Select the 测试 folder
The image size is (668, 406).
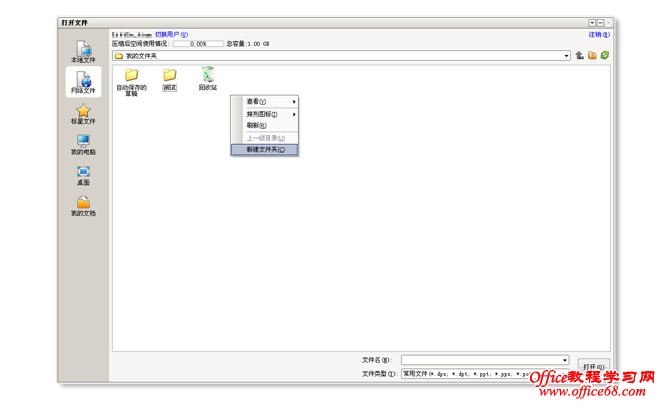(170, 80)
